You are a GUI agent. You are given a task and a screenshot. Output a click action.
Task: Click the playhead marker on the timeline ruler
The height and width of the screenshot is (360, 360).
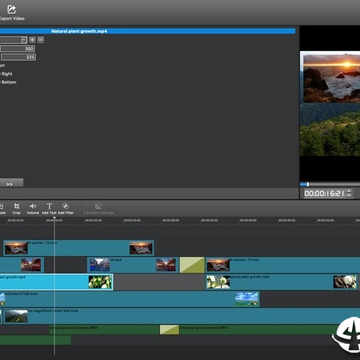(54, 218)
